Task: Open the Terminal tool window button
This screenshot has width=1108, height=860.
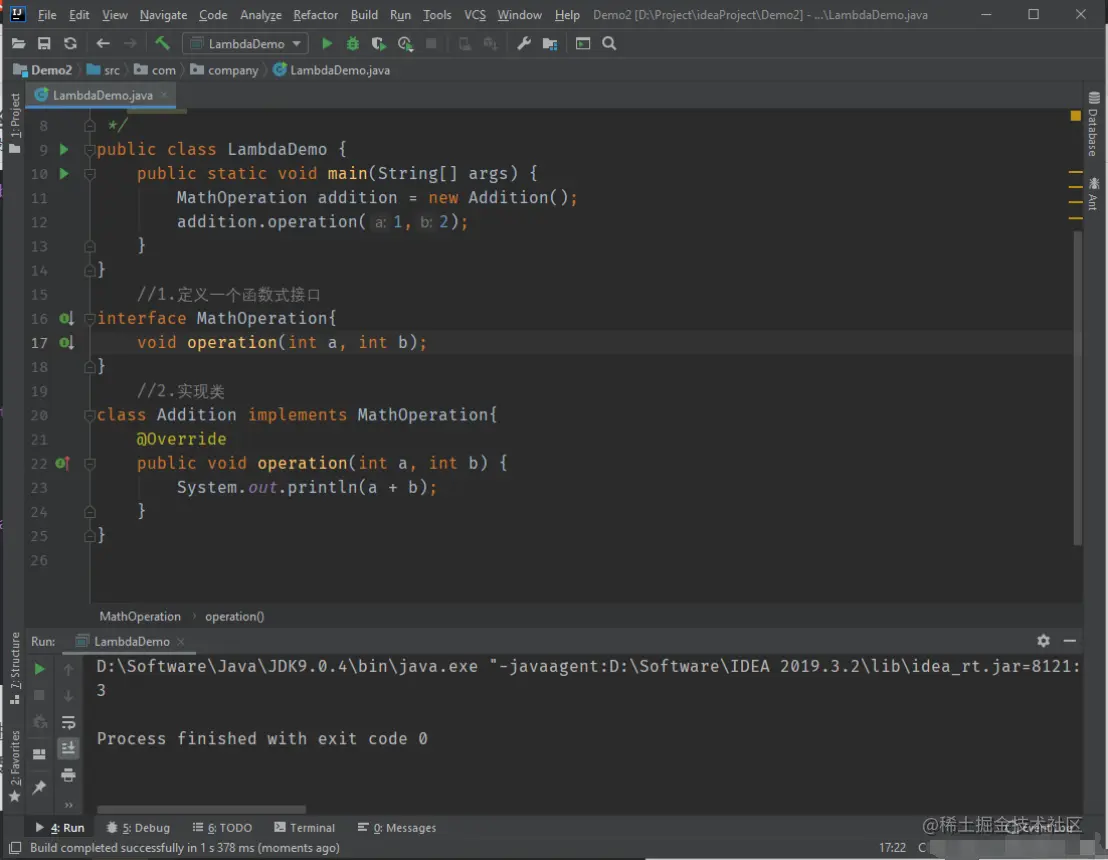Action: 305,827
